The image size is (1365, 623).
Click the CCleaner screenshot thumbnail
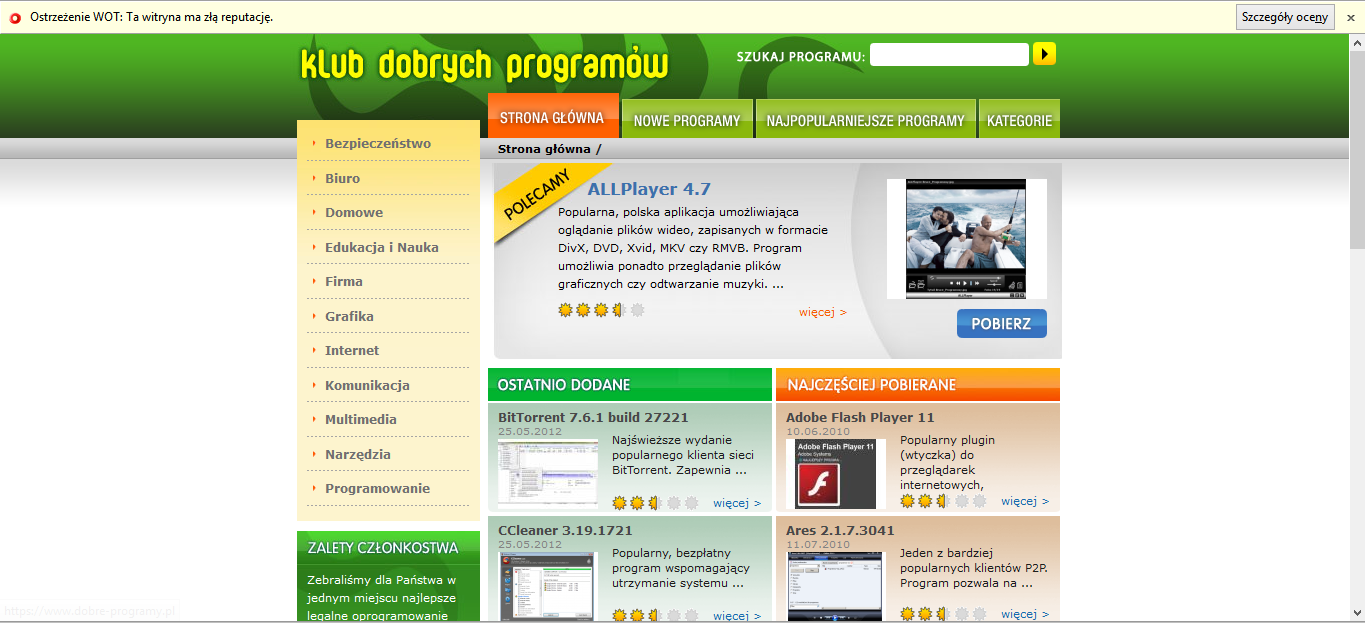(546, 585)
